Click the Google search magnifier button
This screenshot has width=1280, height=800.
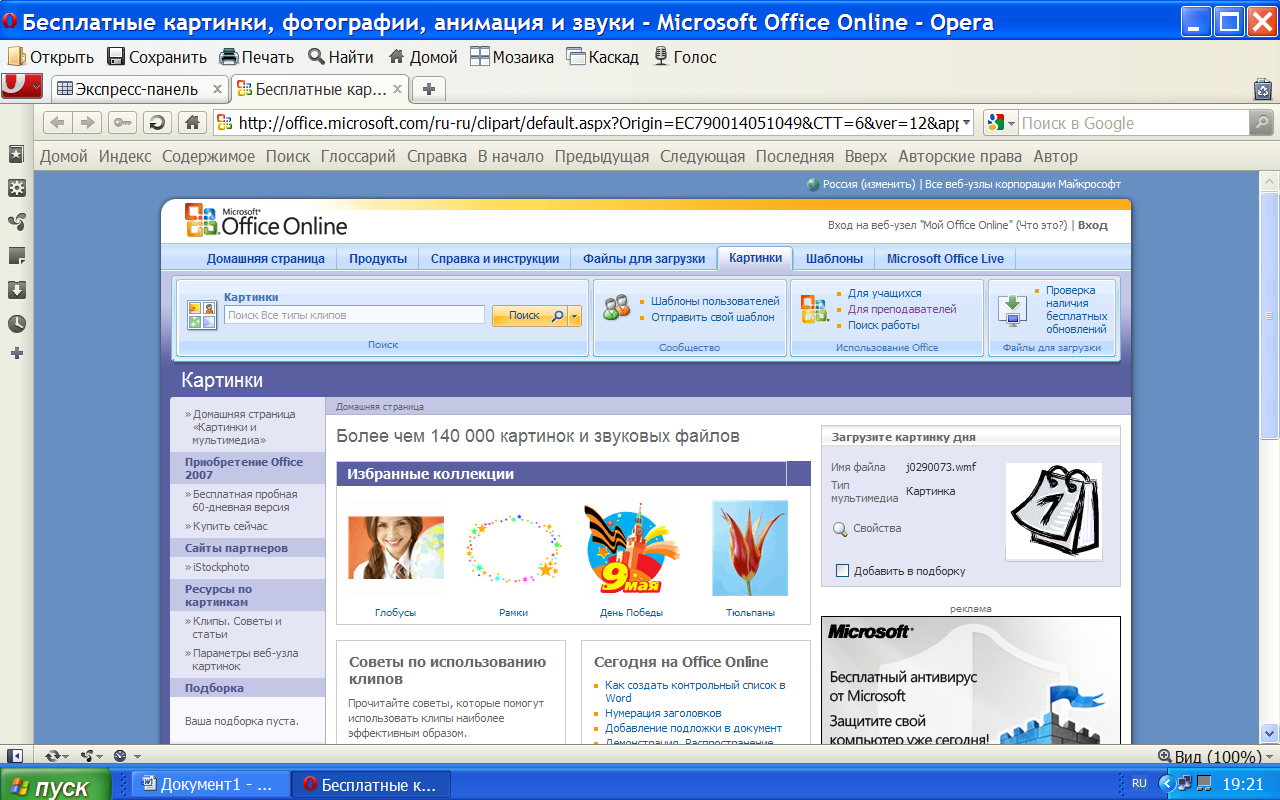point(1262,123)
